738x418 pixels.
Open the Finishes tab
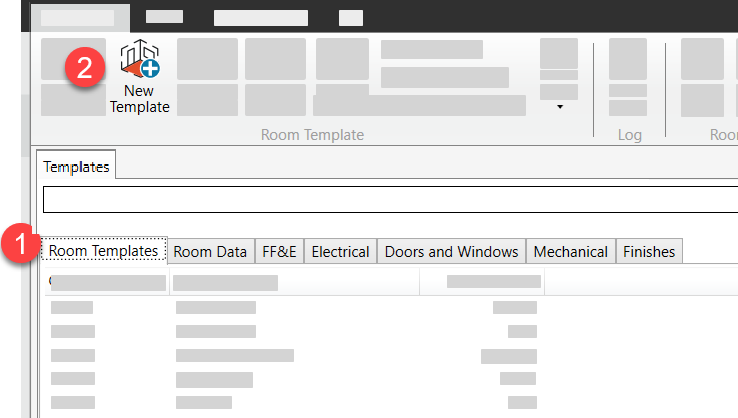coord(649,251)
